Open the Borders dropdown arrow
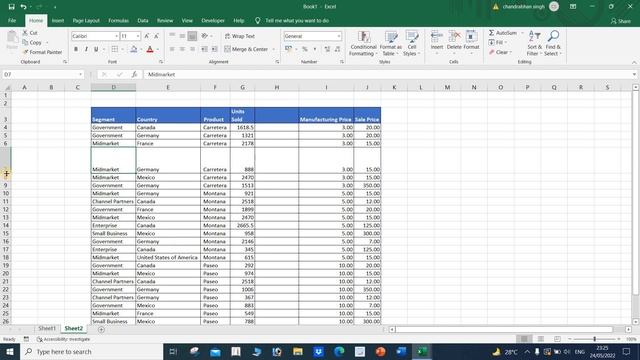Image resolution: width=640 pixels, height=360 pixels. click(122, 49)
